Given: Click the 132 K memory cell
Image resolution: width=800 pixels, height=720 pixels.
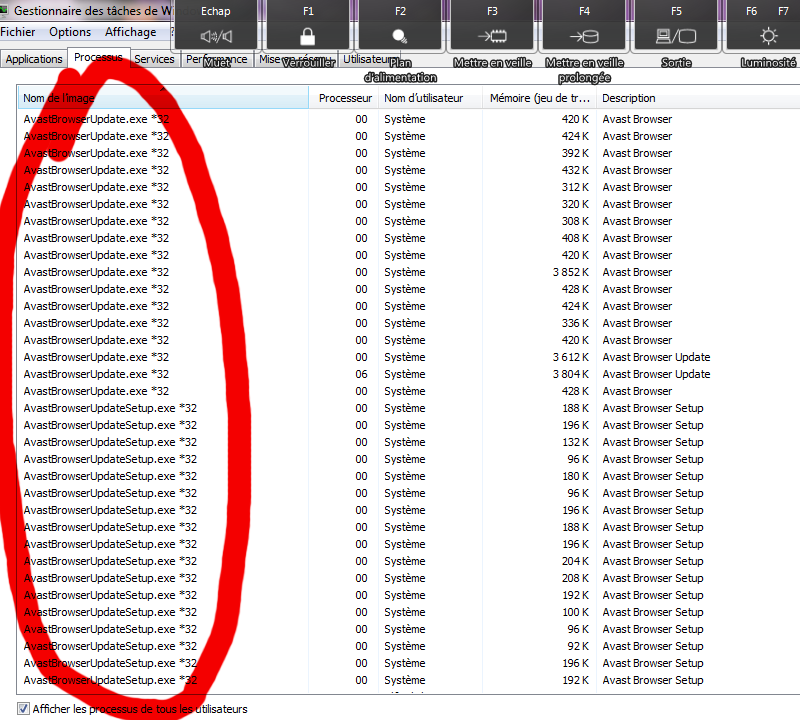Looking at the screenshot, I should click(x=575, y=442).
